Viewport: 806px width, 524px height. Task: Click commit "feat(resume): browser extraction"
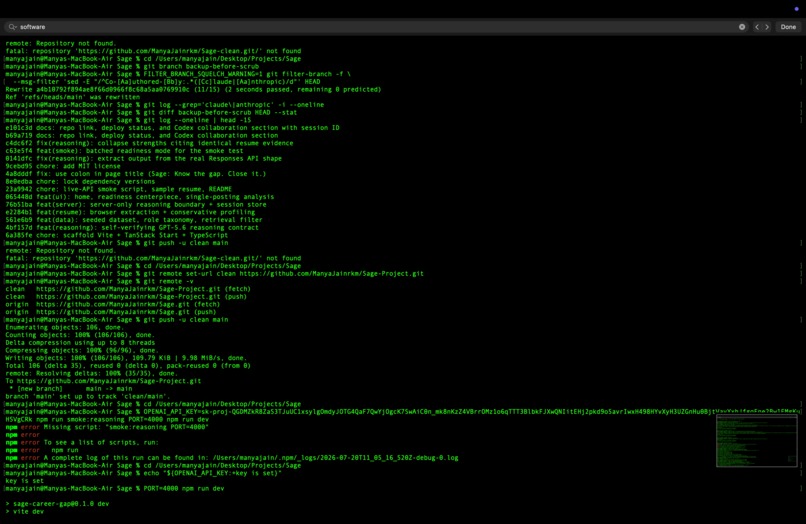pos(130,212)
